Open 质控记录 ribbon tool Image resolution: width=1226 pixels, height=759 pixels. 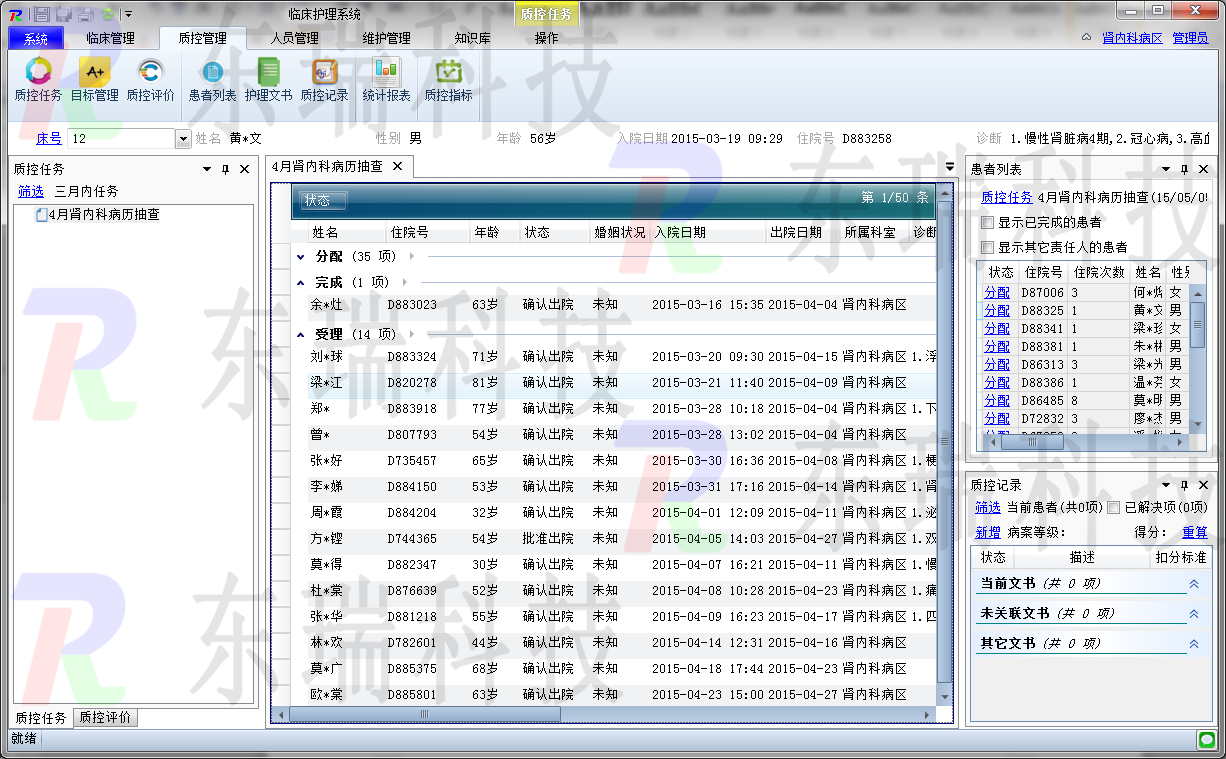(x=324, y=80)
